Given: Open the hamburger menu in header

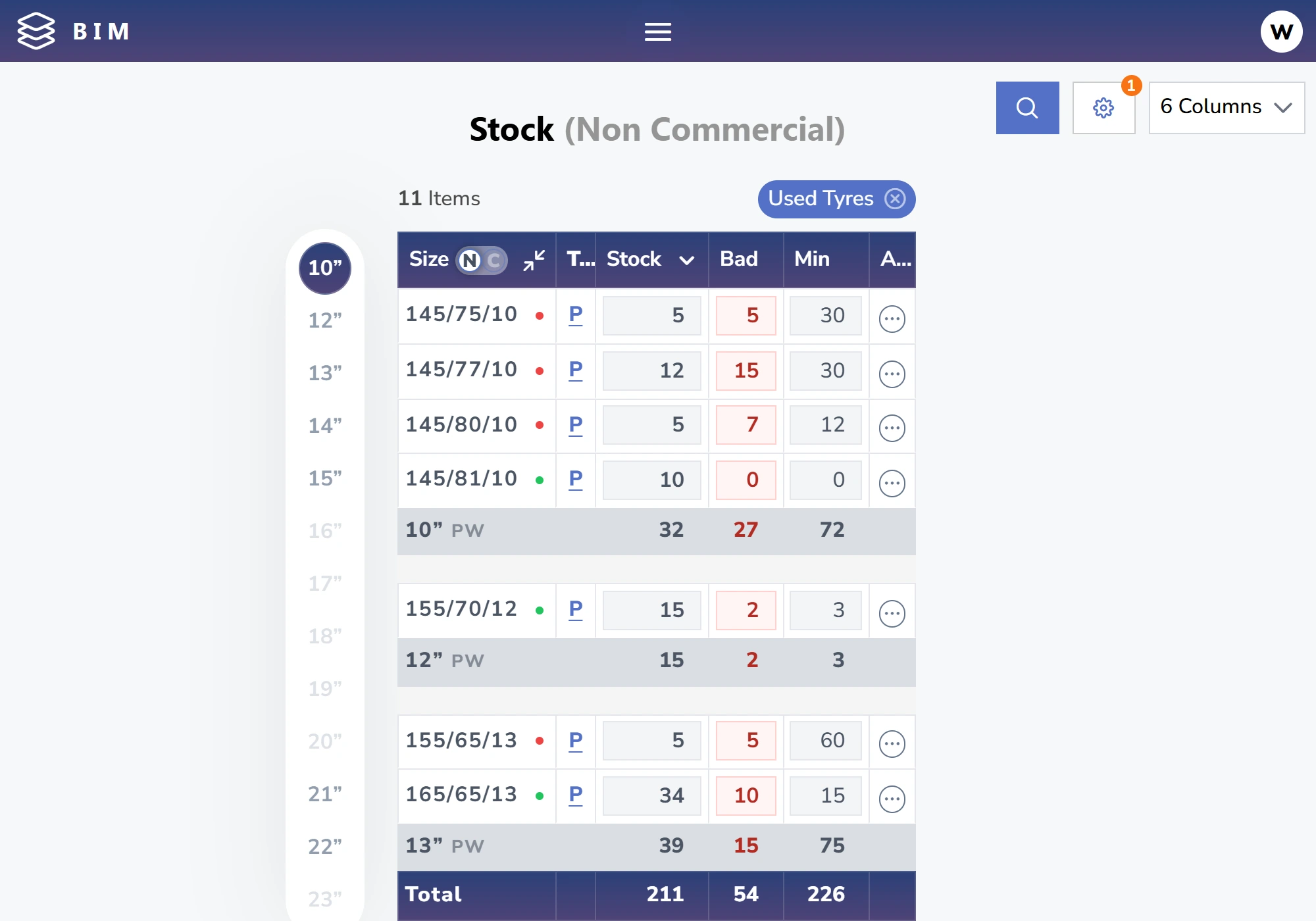Looking at the screenshot, I should [x=657, y=32].
